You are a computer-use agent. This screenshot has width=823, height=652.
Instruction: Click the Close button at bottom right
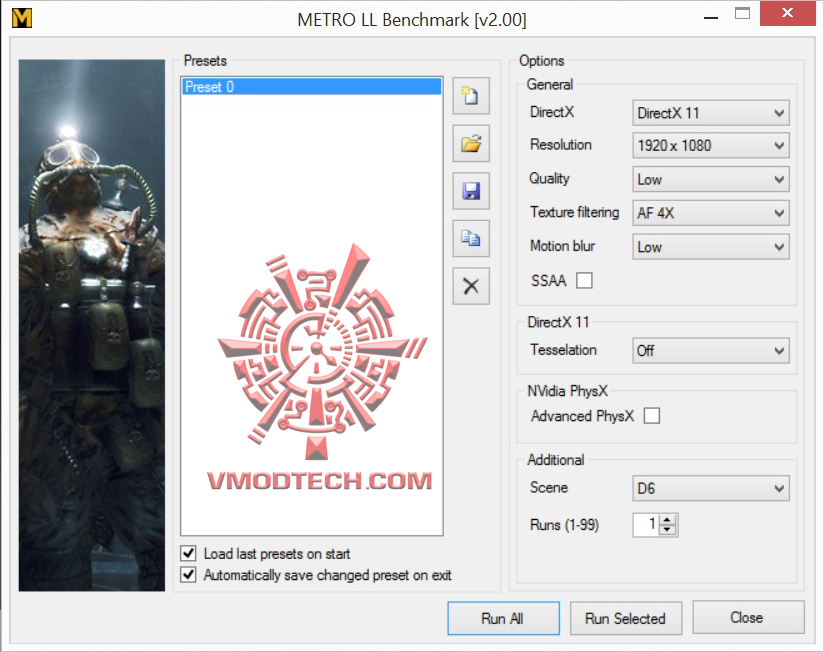pos(748,617)
